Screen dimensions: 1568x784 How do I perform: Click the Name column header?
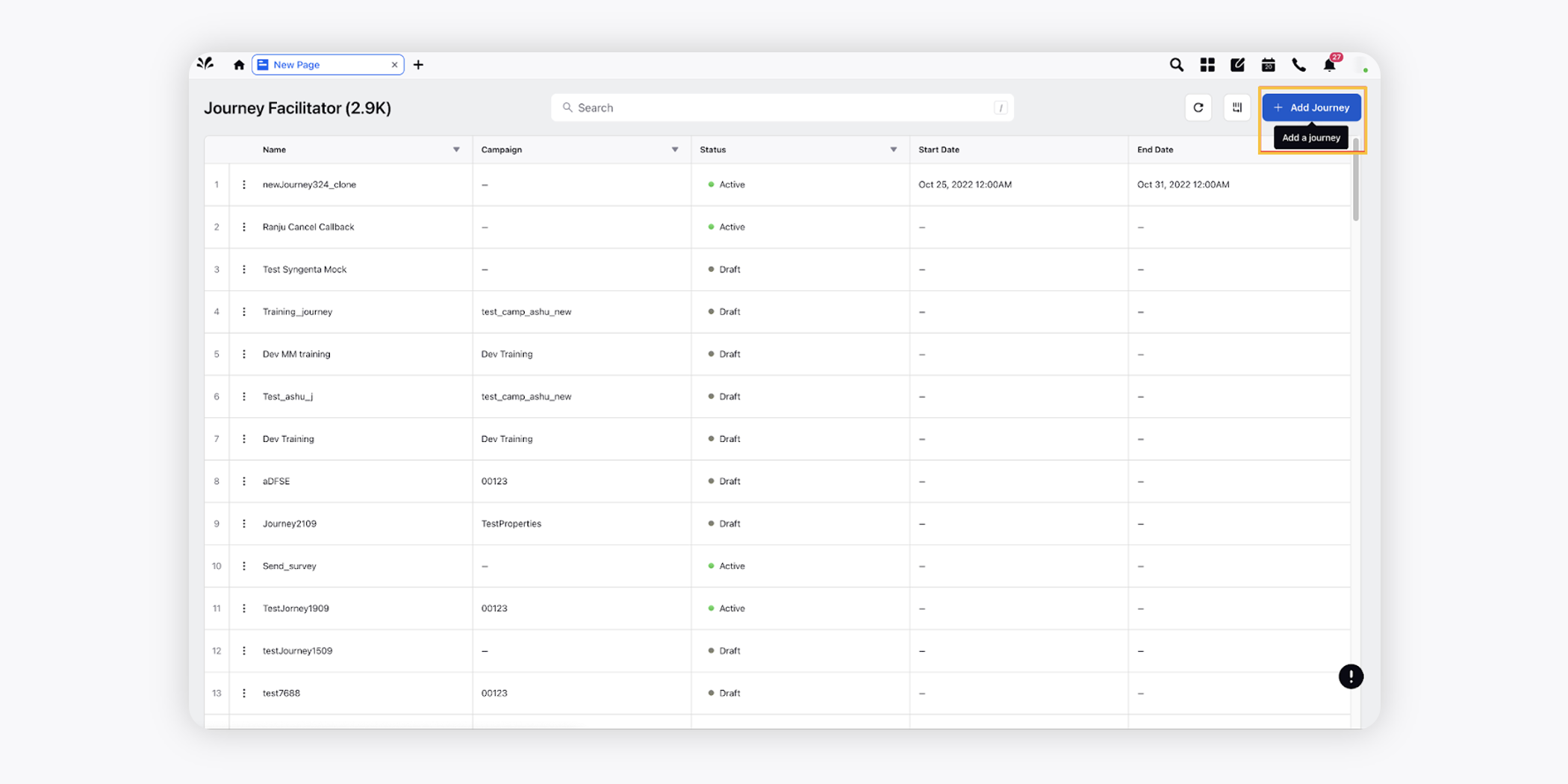(x=274, y=149)
